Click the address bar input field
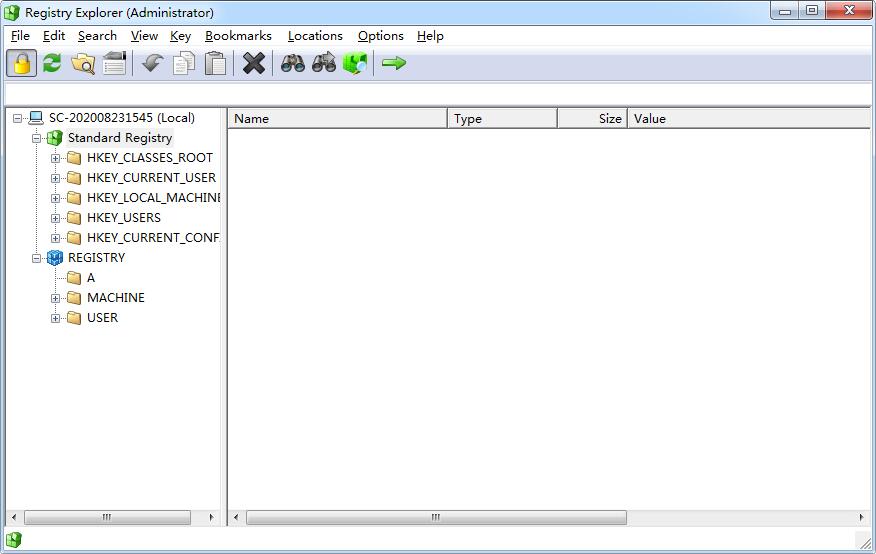876x554 pixels. pyautogui.click(x=438, y=93)
